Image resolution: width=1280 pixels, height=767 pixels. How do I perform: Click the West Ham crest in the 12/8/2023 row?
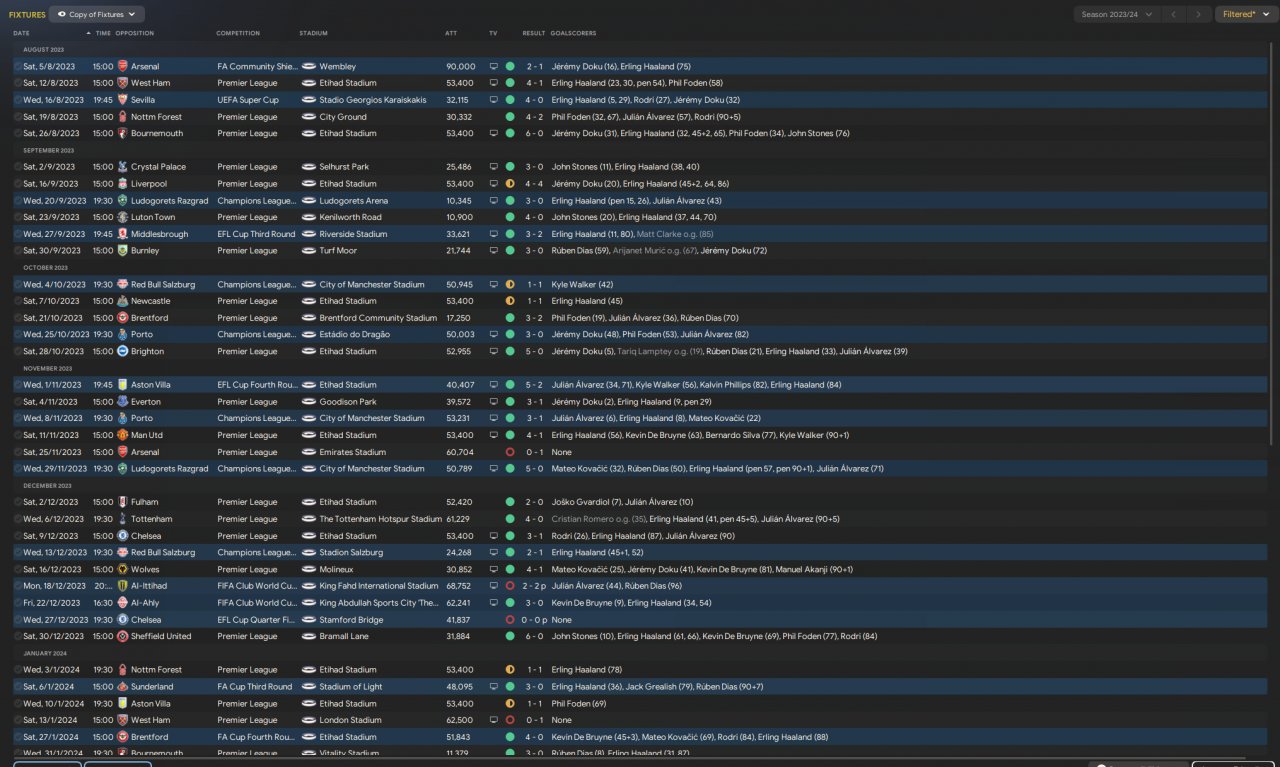123,83
